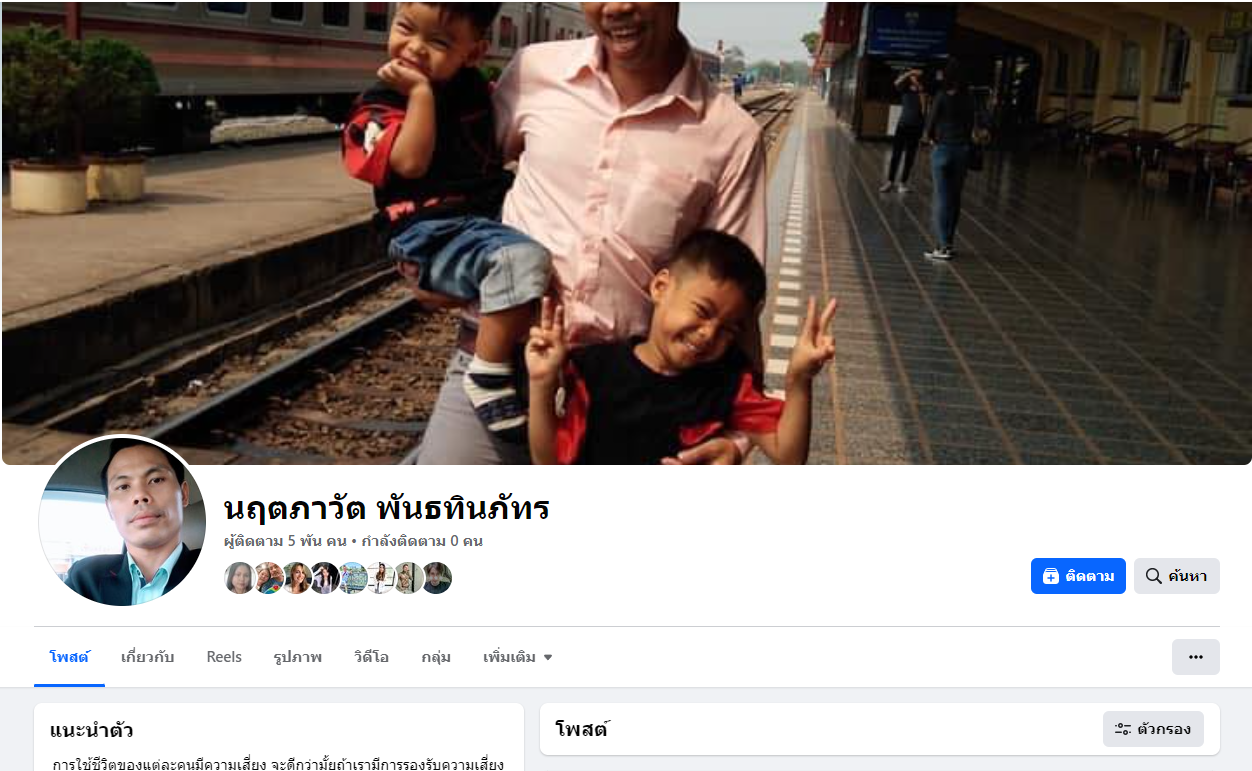This screenshot has width=1252, height=771.
Task: Open the profile picture of the man
Action: (122, 521)
